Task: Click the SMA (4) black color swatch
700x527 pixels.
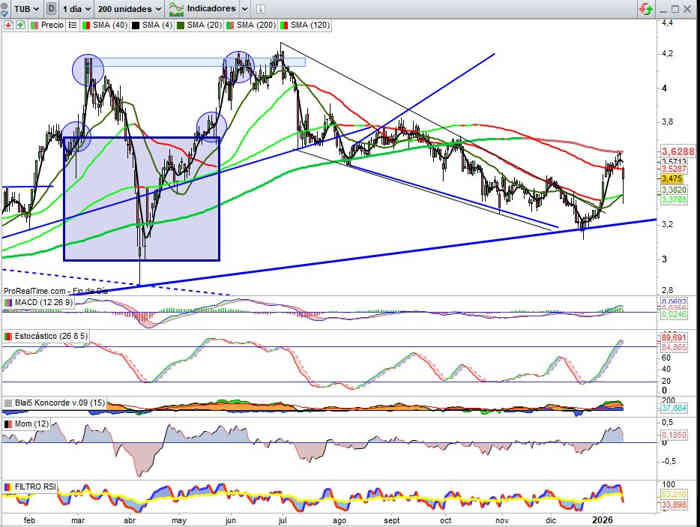Action: click(x=135, y=24)
